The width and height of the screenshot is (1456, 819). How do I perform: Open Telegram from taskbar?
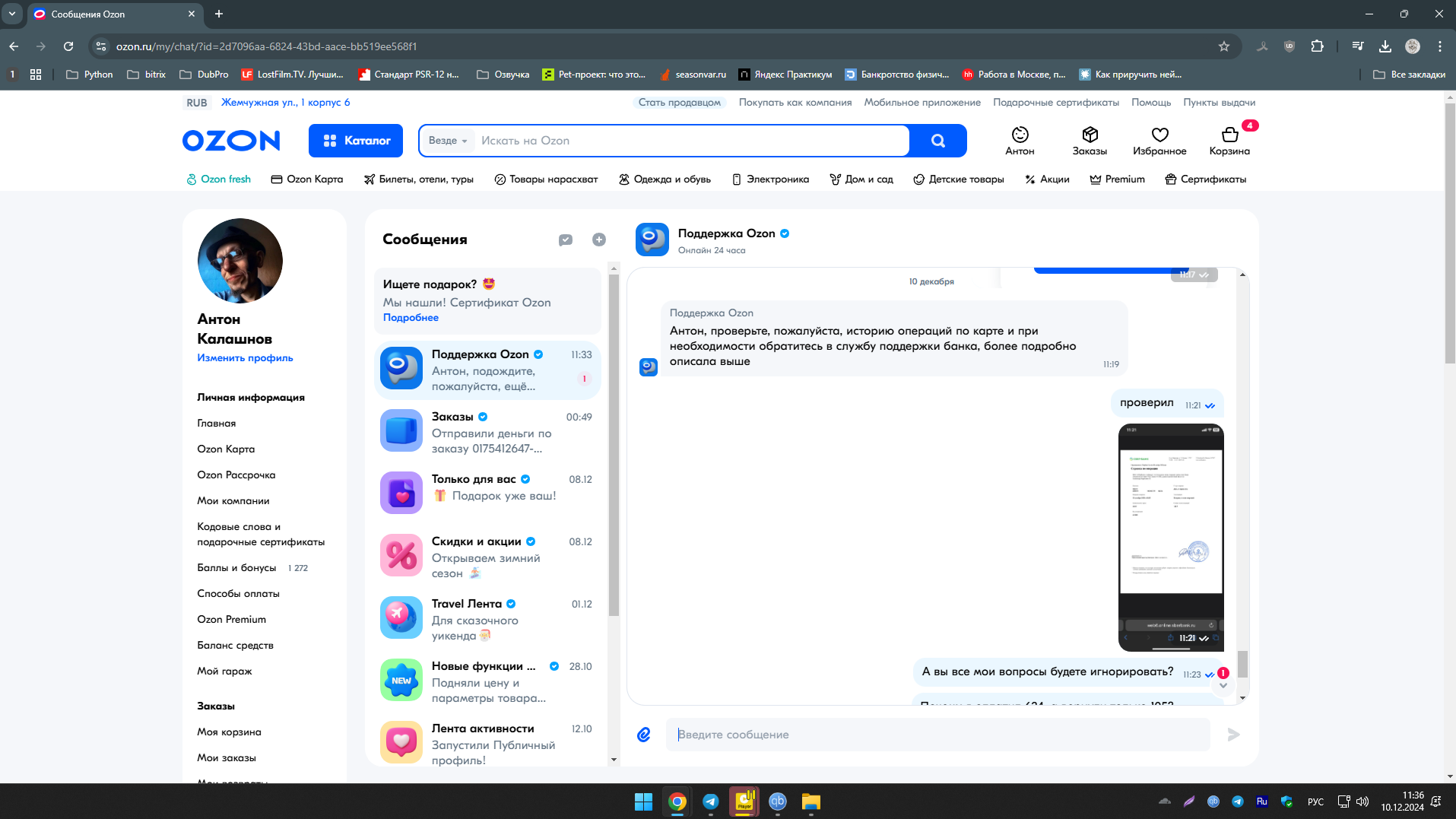coord(711,802)
